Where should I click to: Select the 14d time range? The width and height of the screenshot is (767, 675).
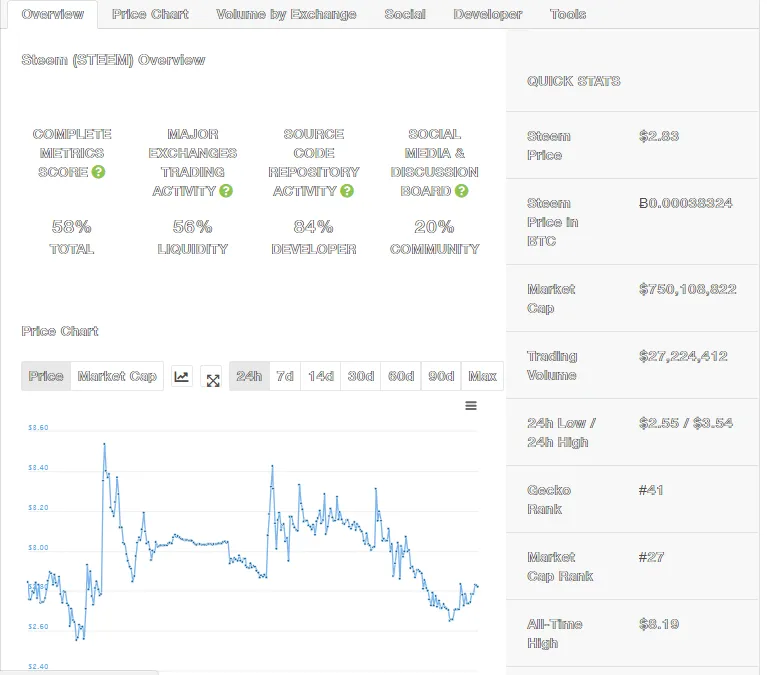(x=321, y=376)
